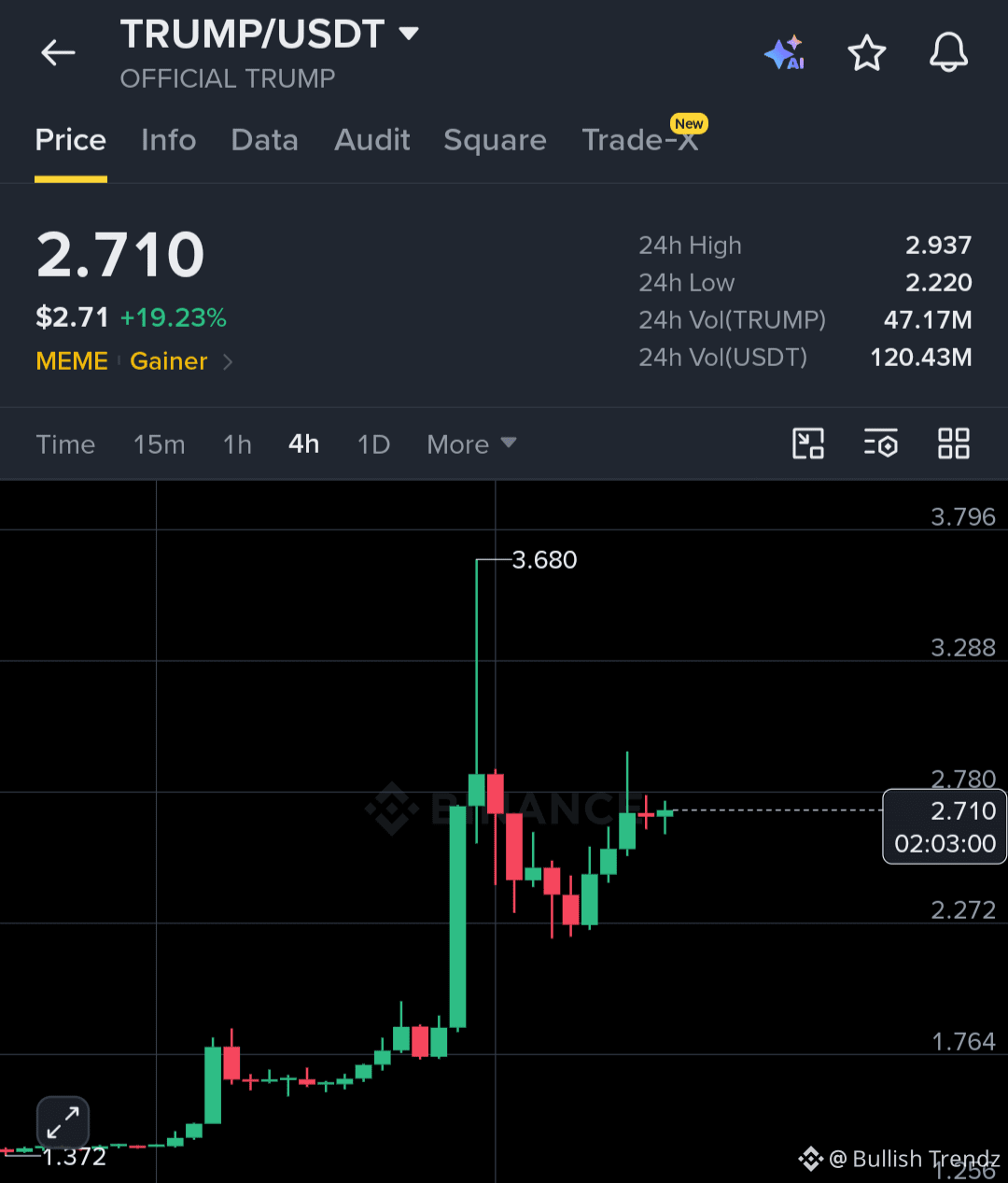Screen dimensions: 1008x1183
Task: Set a price alert via the bell icon
Action: pyautogui.click(x=948, y=52)
